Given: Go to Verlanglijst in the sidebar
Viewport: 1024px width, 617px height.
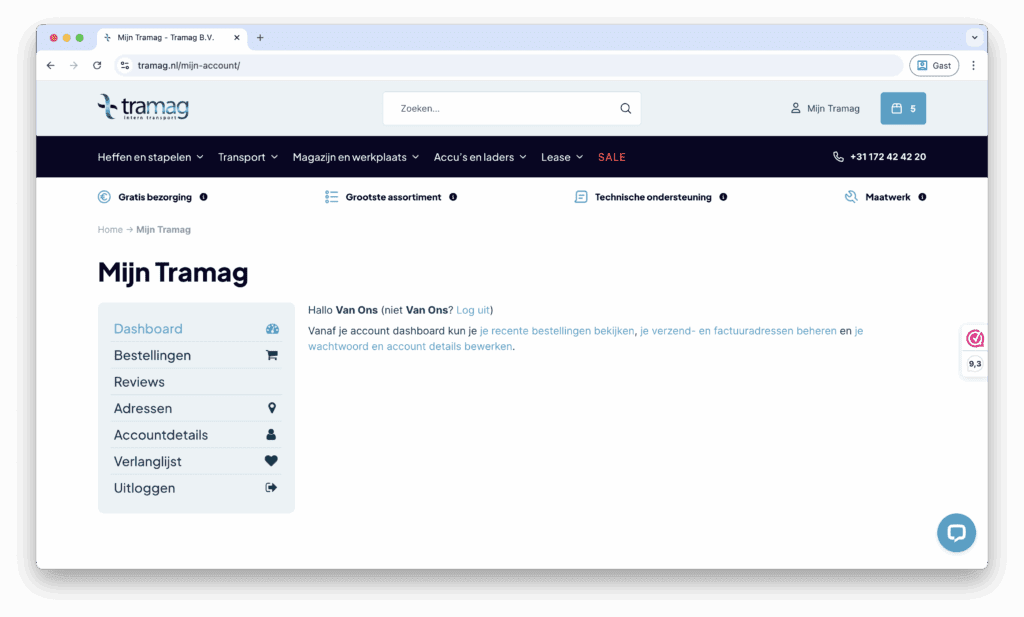Looking at the screenshot, I should (148, 461).
